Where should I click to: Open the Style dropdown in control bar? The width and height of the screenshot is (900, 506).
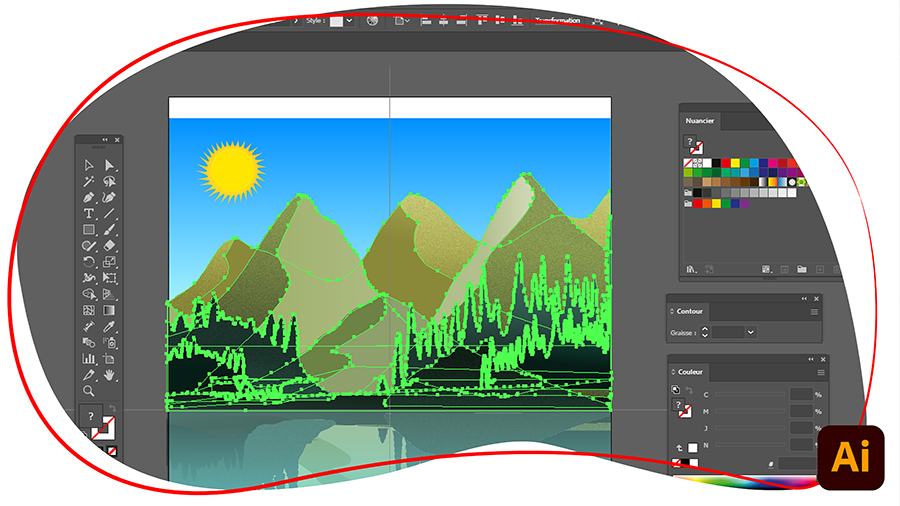click(x=348, y=20)
